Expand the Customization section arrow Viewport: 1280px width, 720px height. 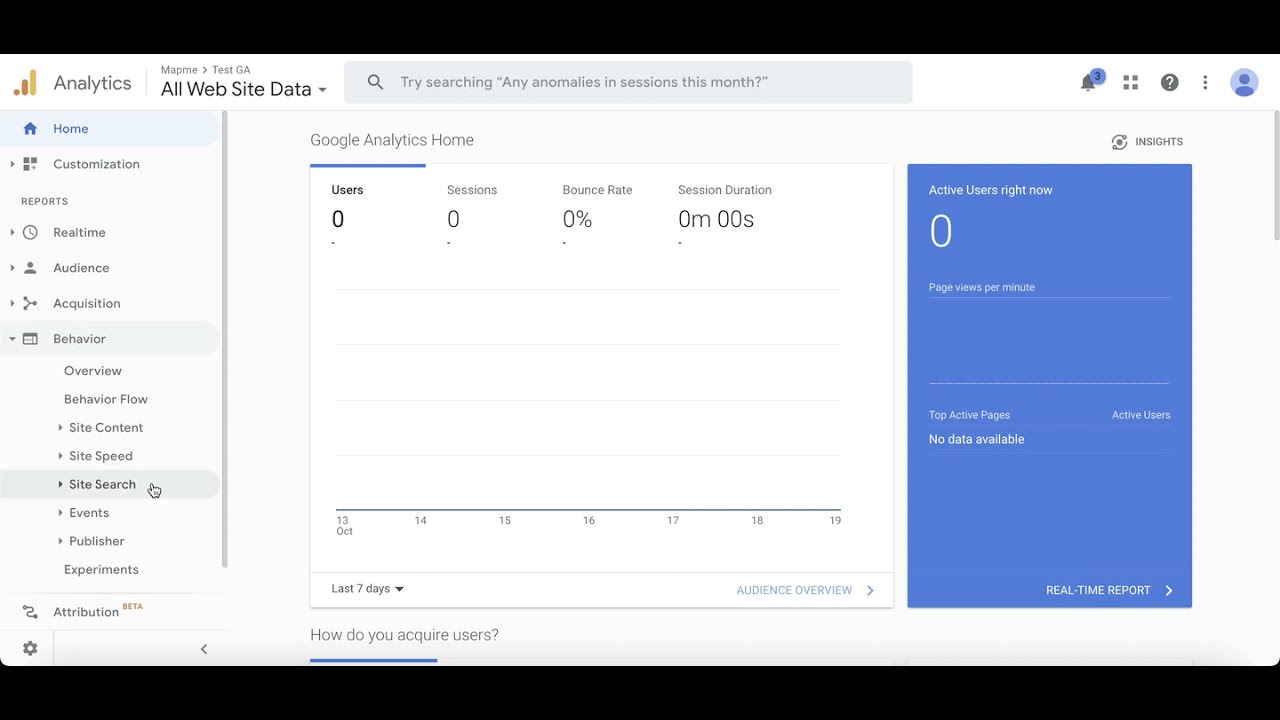12,164
